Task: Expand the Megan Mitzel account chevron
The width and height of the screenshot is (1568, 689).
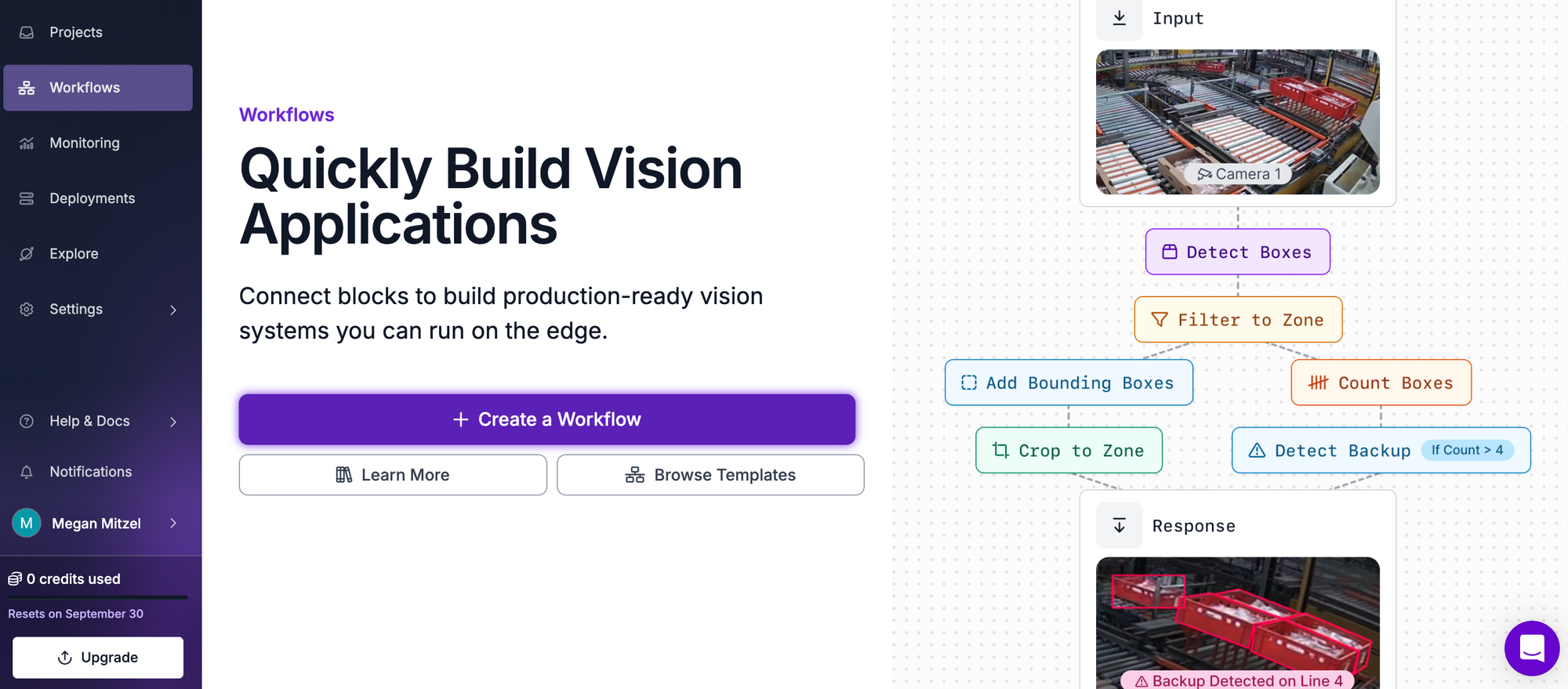Action: (173, 523)
